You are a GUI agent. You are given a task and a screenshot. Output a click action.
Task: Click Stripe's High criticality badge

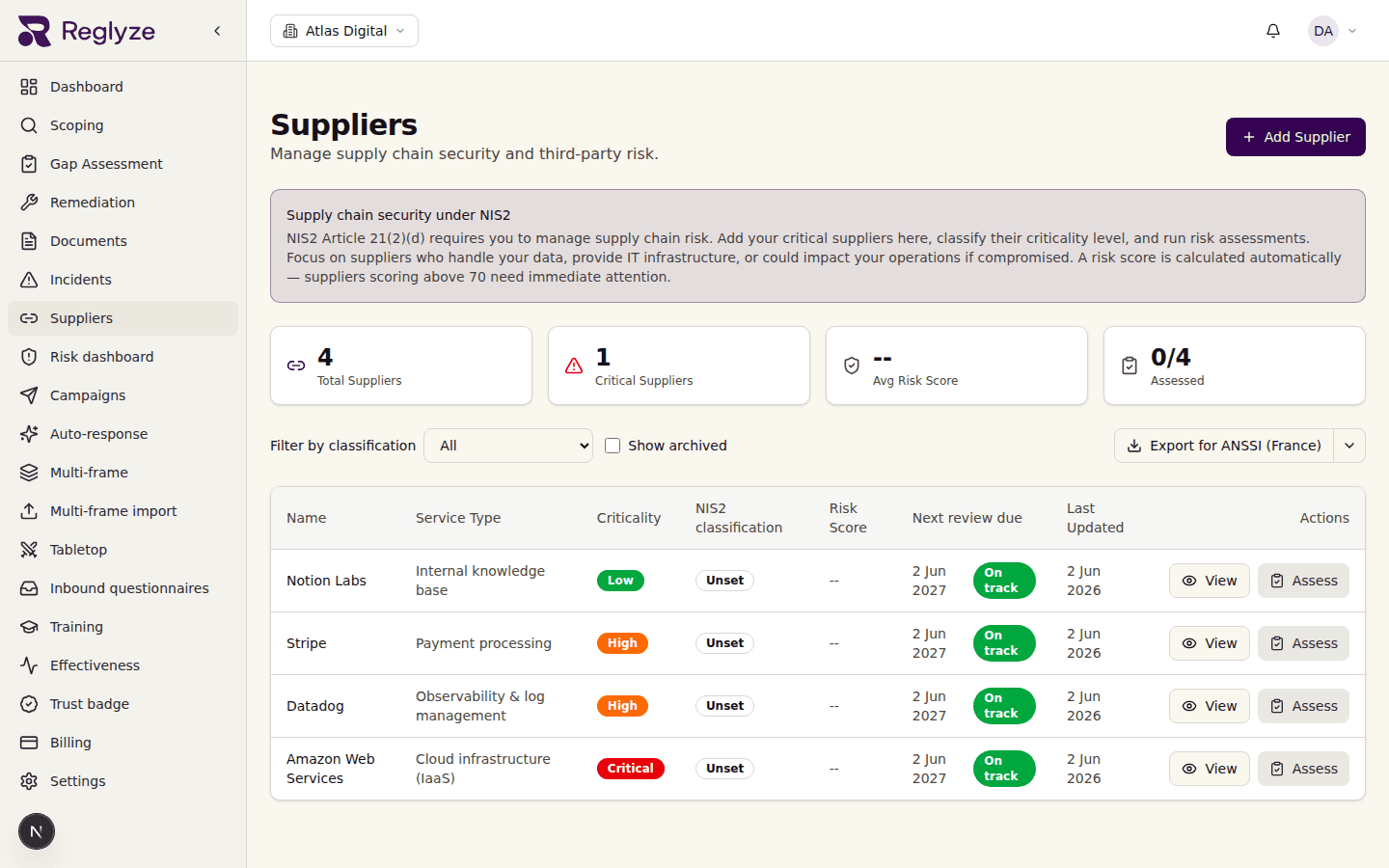pos(622,643)
